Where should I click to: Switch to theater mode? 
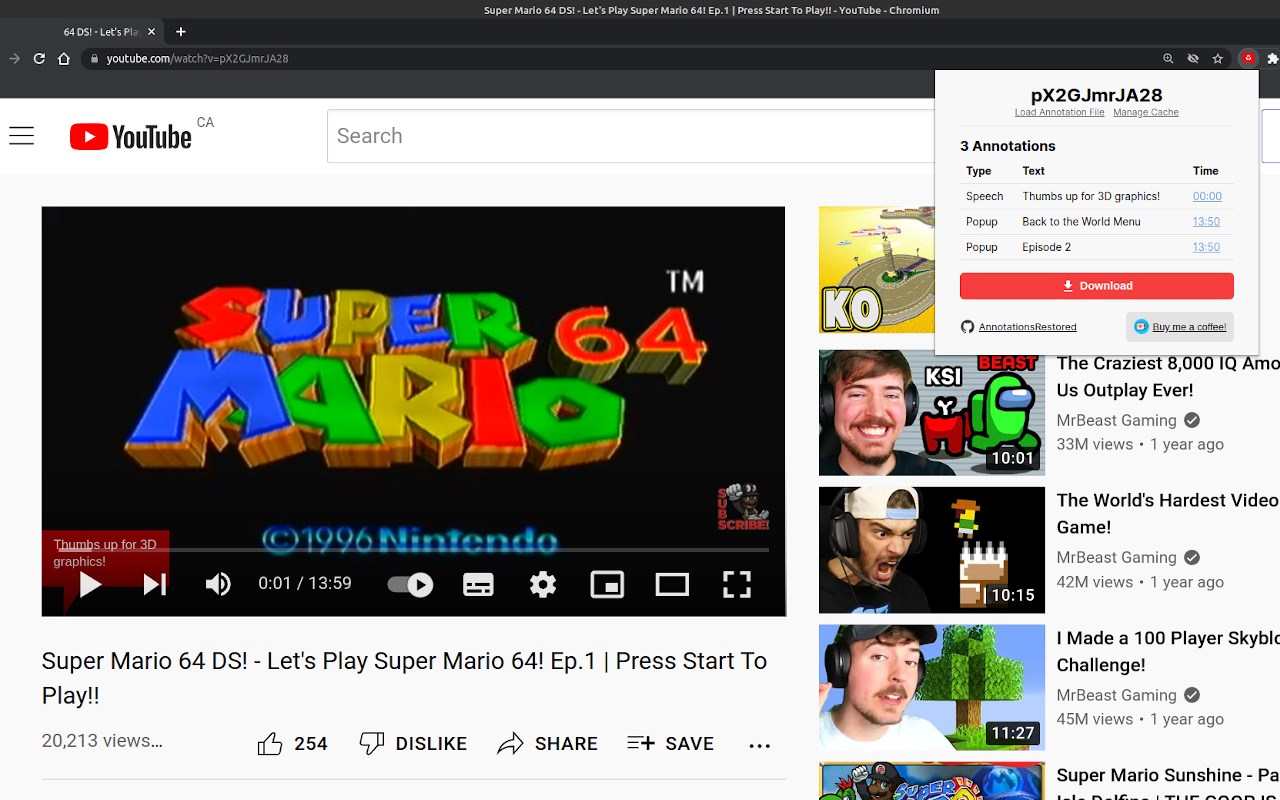(x=672, y=584)
